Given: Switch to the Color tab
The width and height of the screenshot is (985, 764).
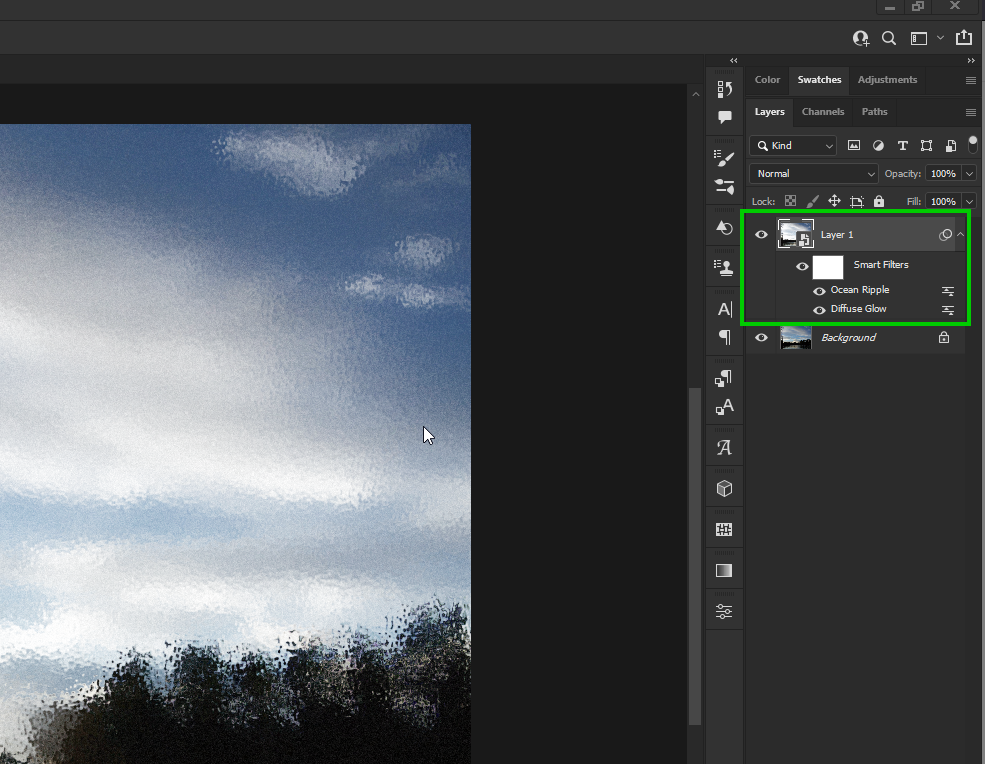Looking at the screenshot, I should [x=766, y=80].
